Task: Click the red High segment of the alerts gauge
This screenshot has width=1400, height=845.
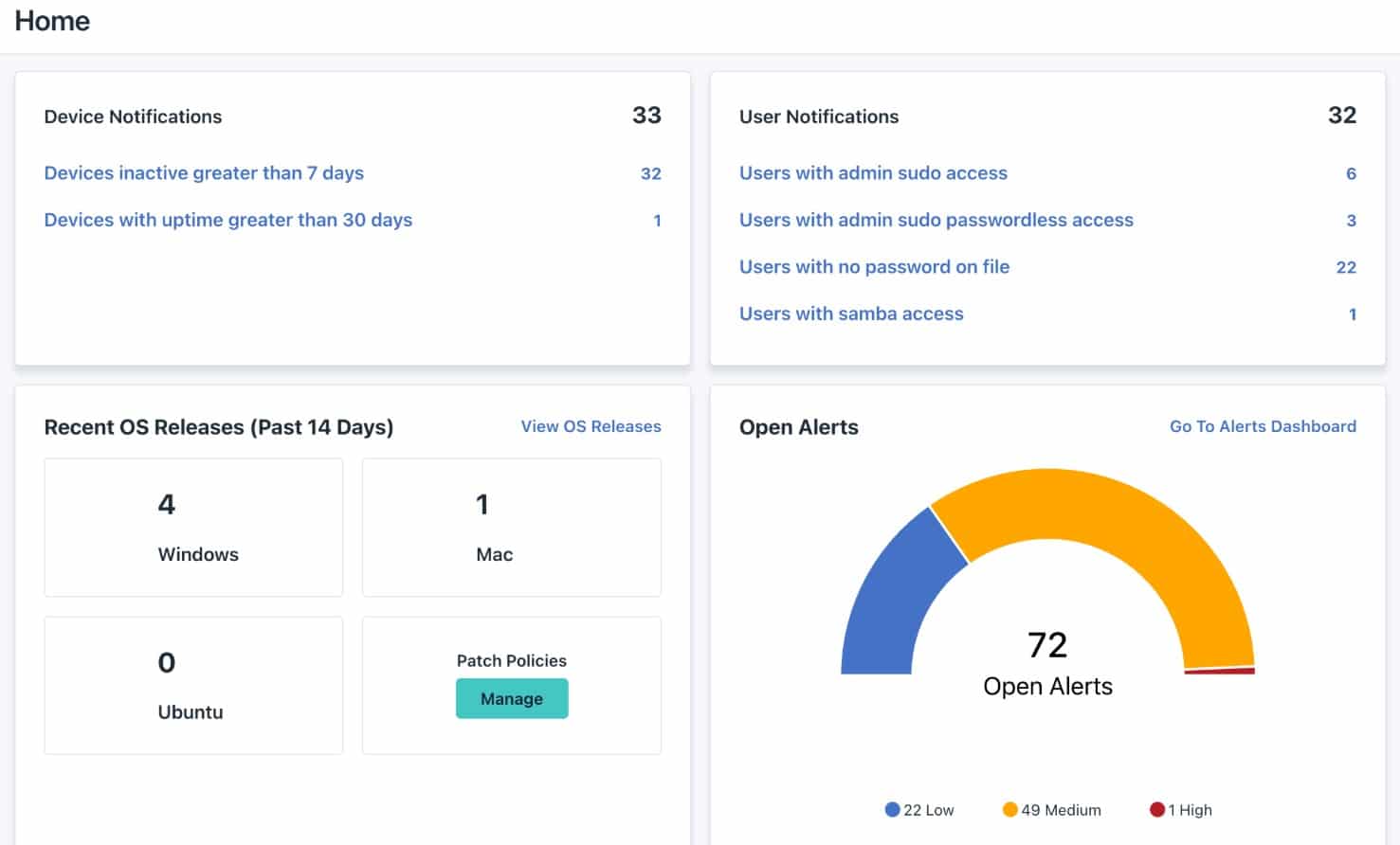Action: coord(1221,671)
